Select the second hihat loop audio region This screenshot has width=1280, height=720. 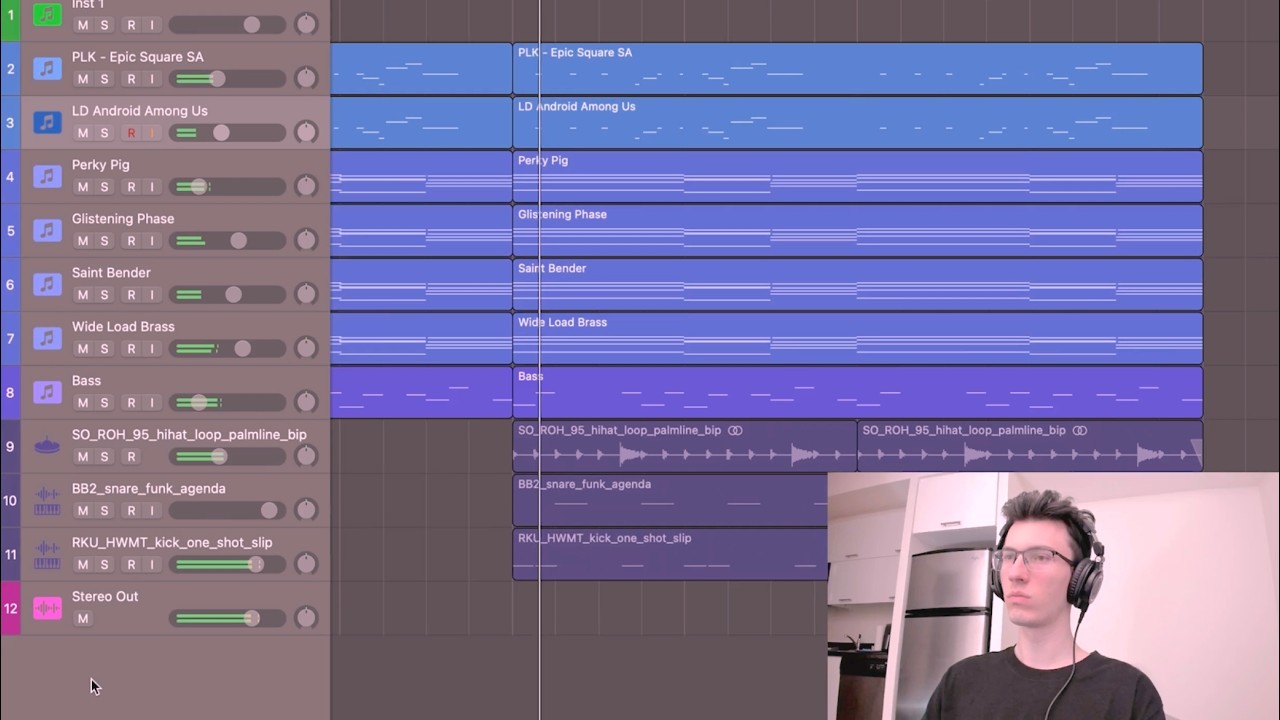tap(1030, 447)
